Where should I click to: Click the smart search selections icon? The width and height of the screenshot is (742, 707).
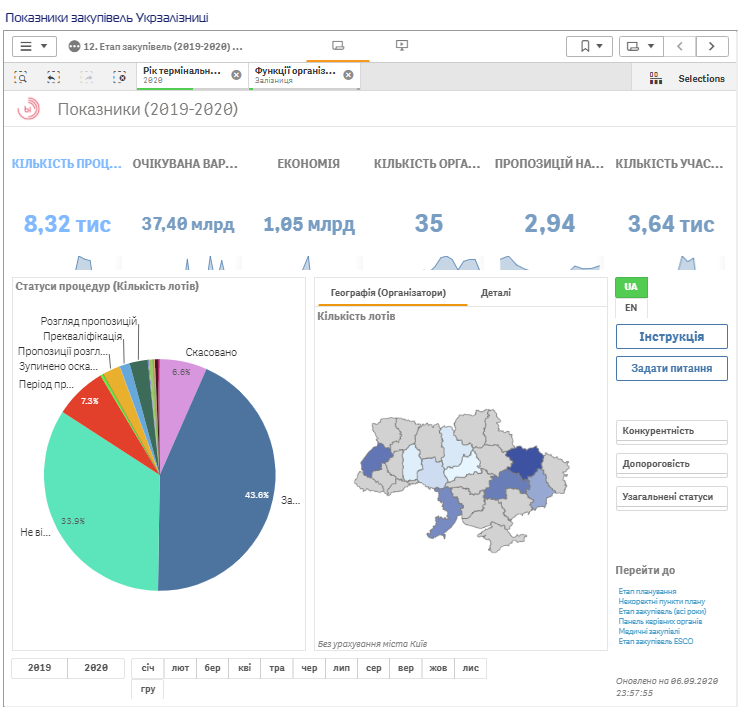coord(21,77)
